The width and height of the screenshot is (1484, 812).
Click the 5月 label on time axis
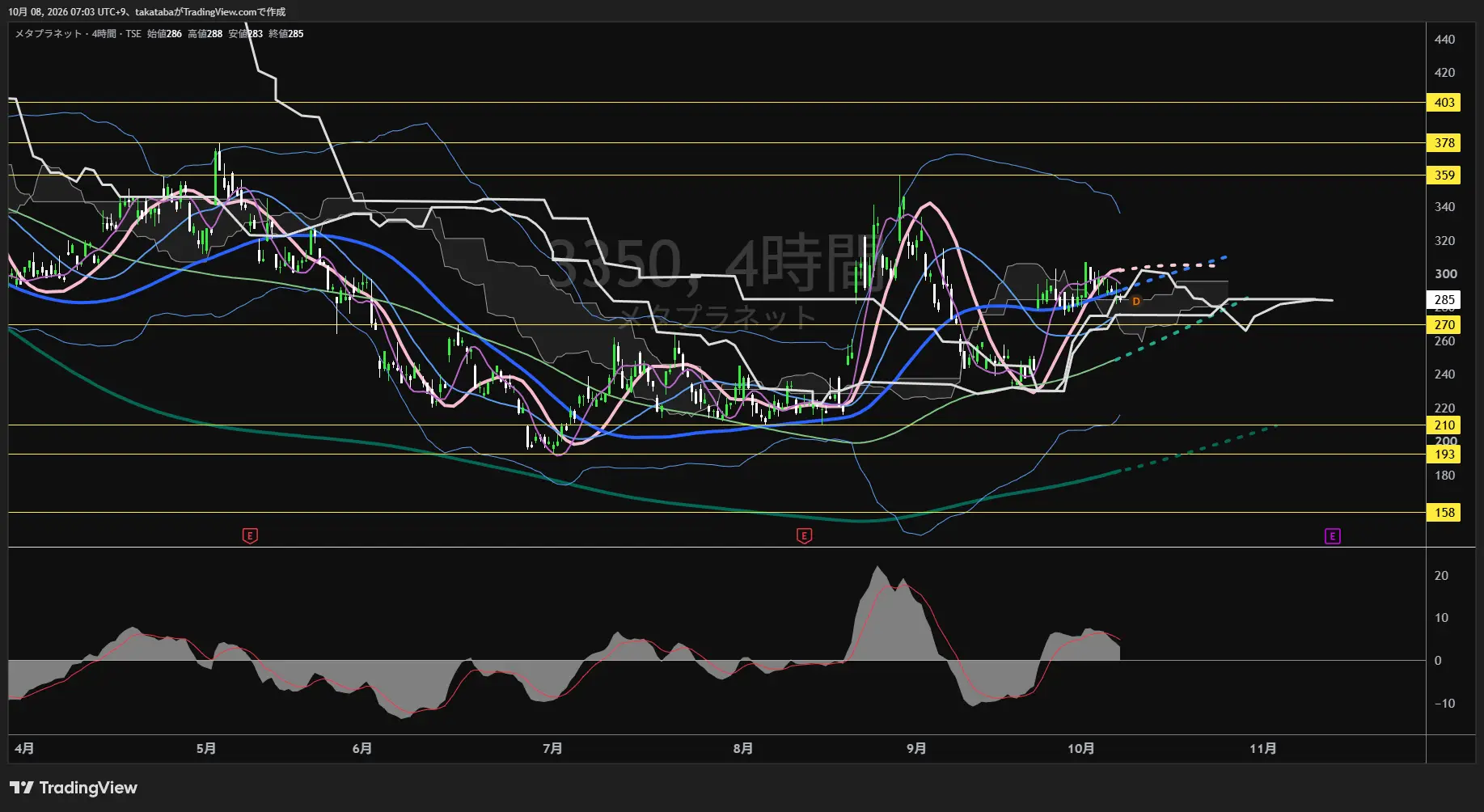click(x=206, y=749)
